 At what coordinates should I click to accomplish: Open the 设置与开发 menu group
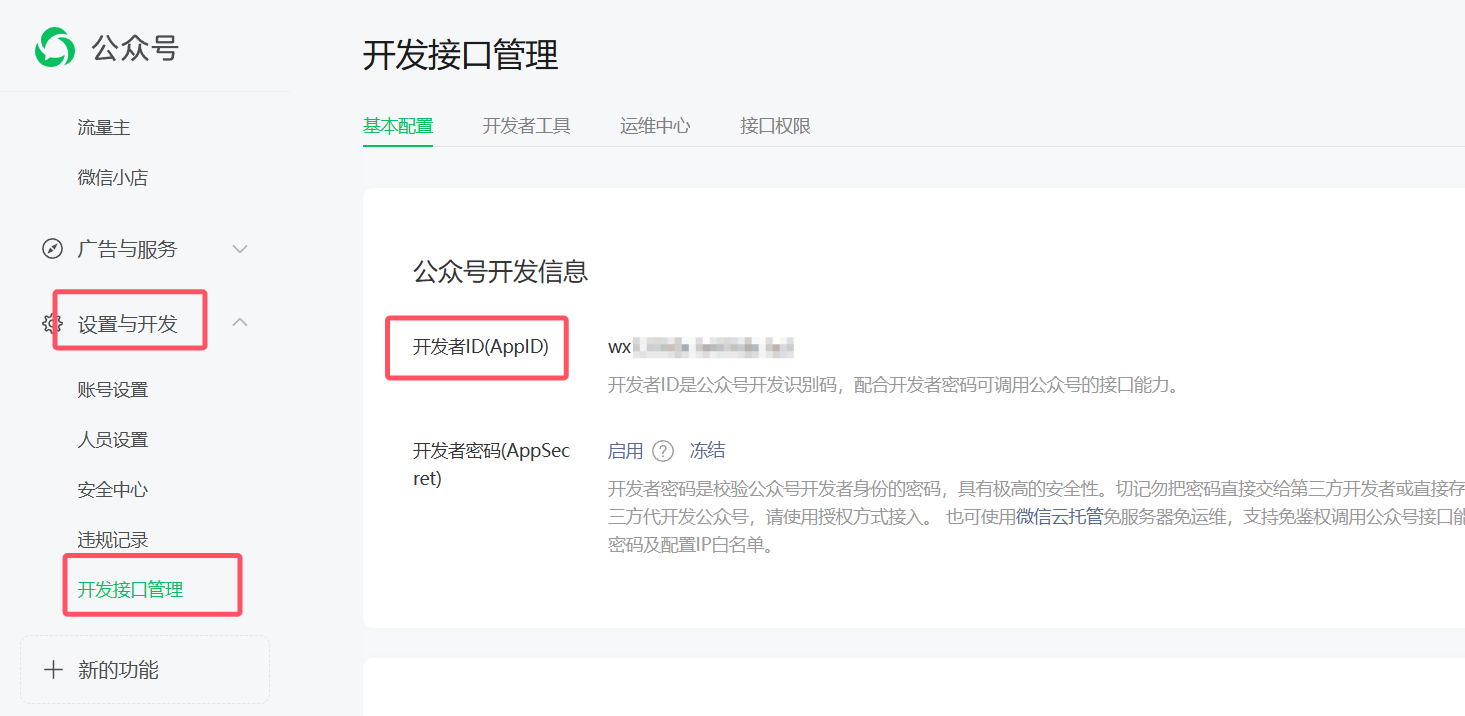(x=127, y=324)
